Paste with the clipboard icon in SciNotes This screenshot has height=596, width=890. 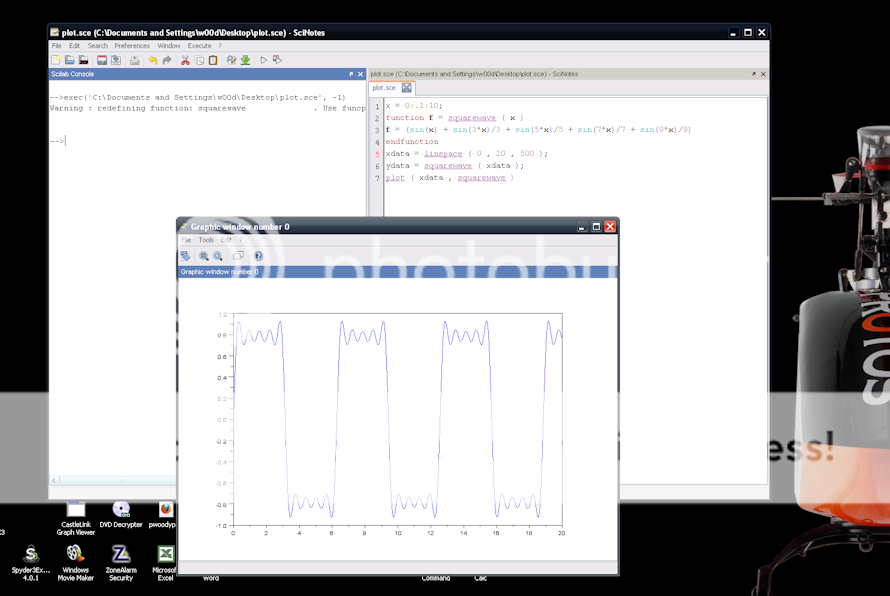point(213,60)
